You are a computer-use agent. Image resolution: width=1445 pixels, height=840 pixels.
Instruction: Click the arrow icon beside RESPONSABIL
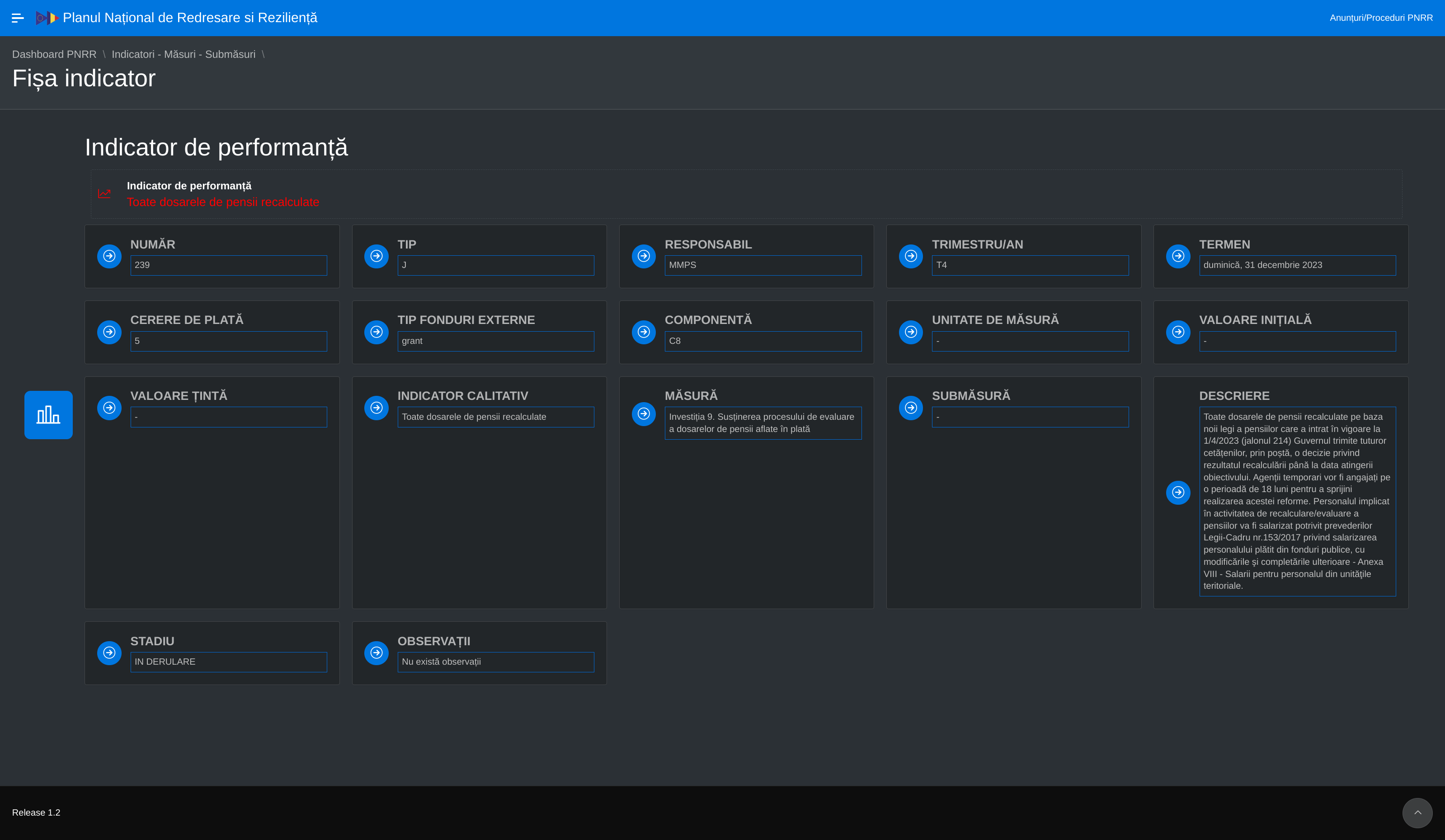643,256
